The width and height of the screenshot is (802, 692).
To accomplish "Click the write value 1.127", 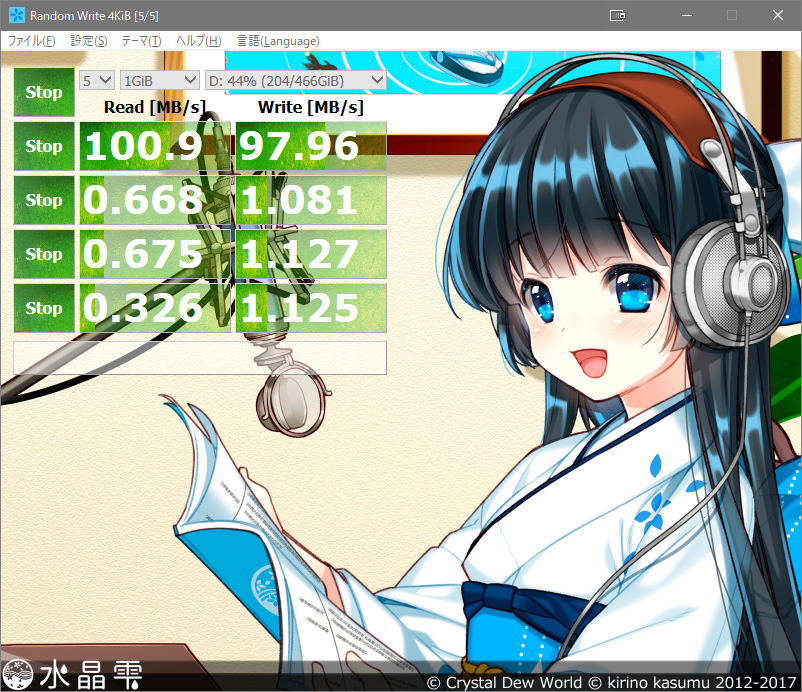I will pyautogui.click(x=311, y=254).
